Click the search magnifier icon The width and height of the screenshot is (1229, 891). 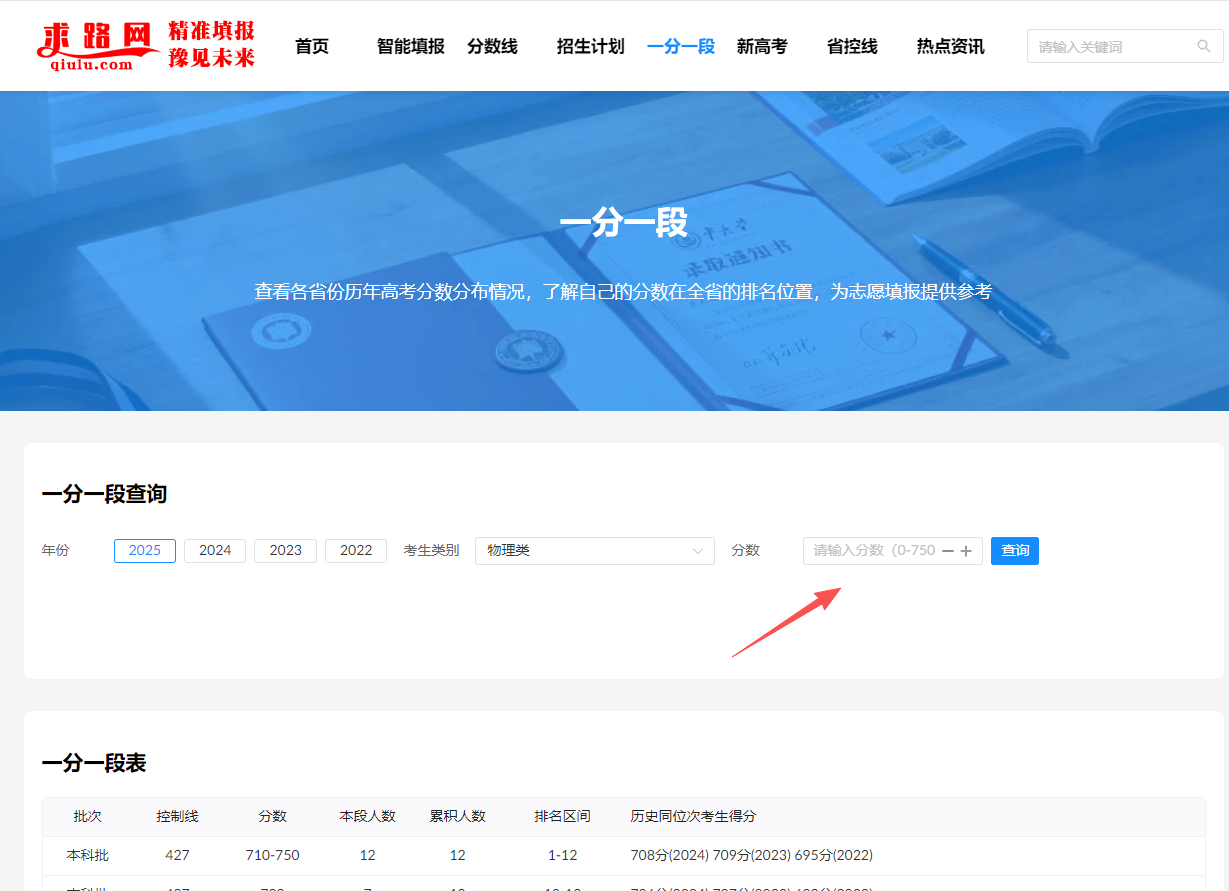[1203, 46]
